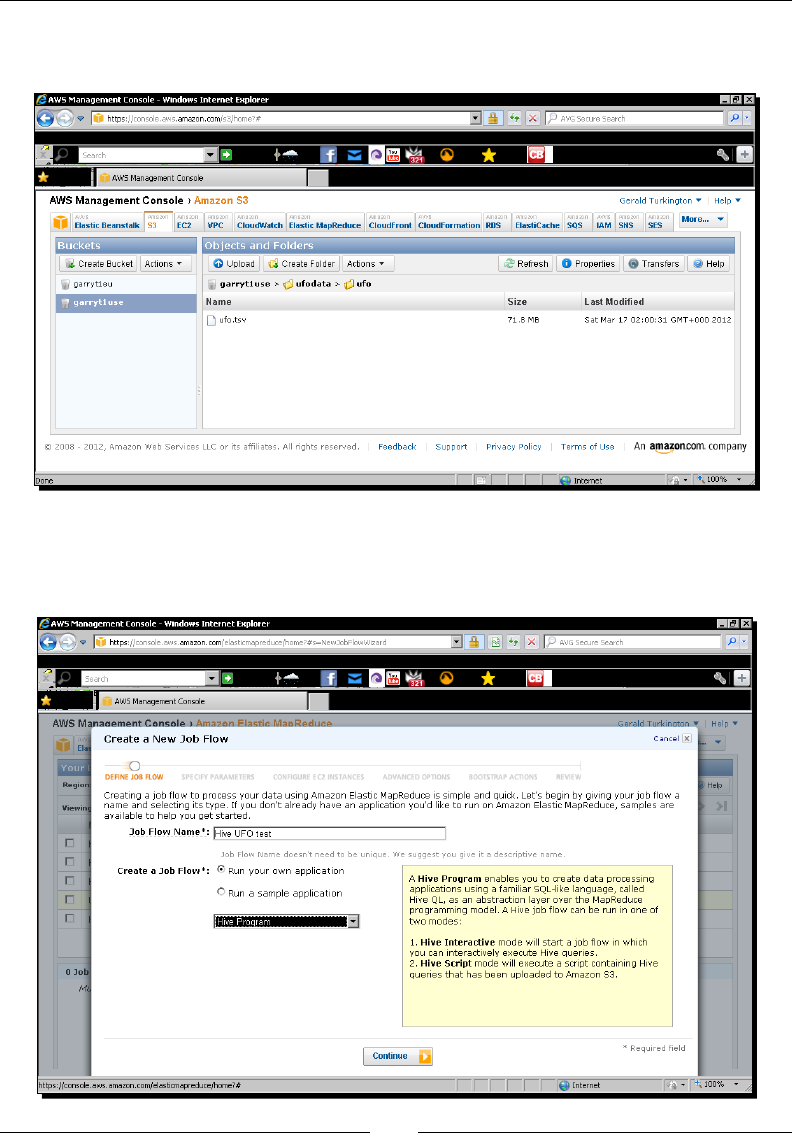Click the Job Flow Name input field

329,833
